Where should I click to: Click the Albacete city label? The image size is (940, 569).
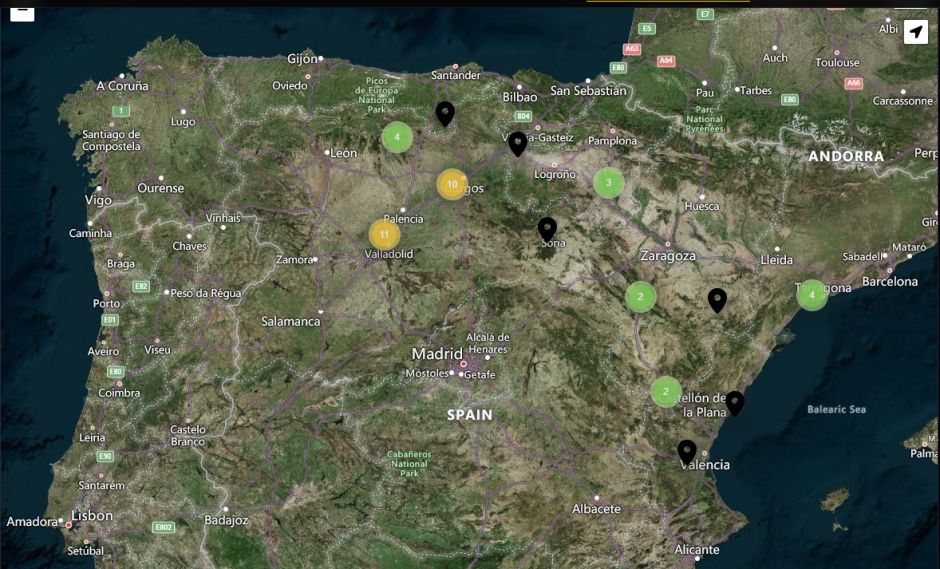pyautogui.click(x=596, y=509)
